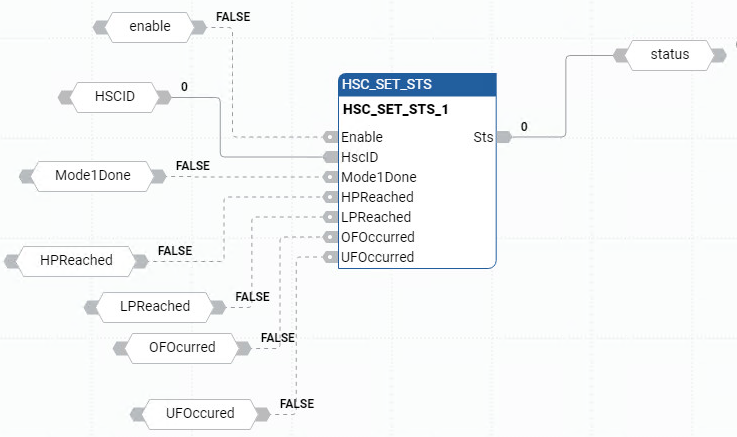Screen dimensions: 737x437
Task: Click the HPReached input pin connector
Action: (x=331, y=197)
